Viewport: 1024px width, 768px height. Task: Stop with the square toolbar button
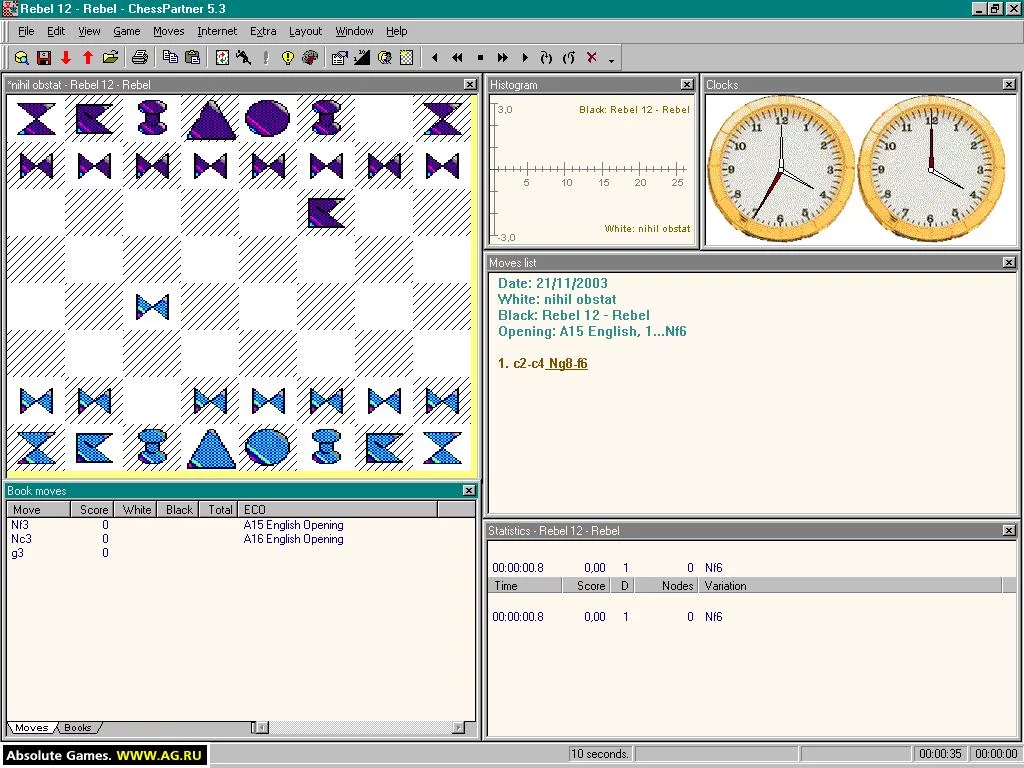480,57
